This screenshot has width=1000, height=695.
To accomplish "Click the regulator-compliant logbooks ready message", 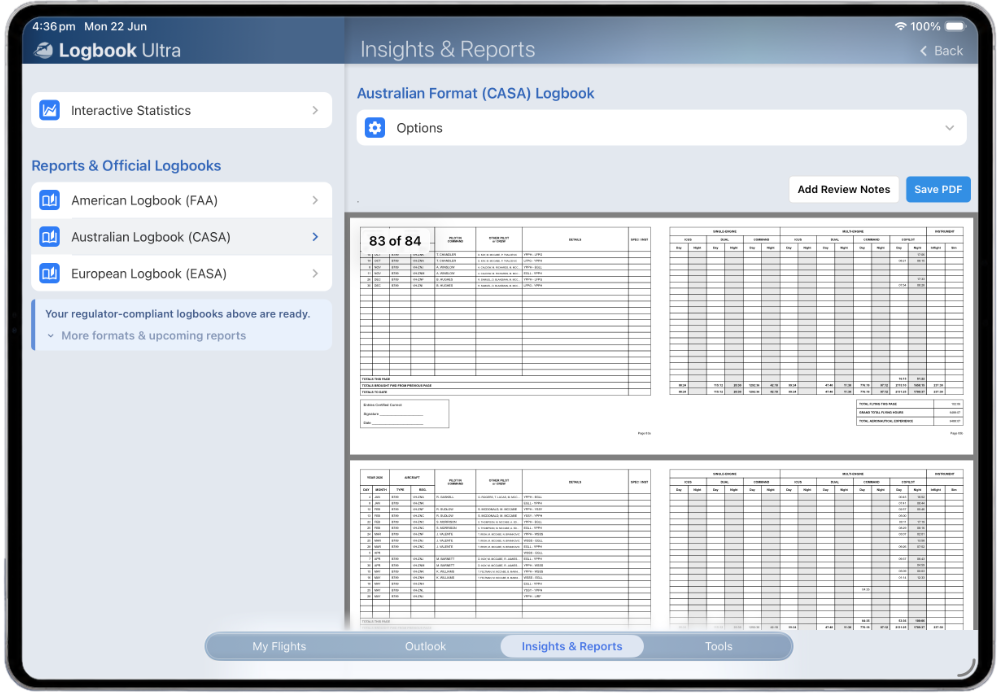I will [177, 314].
